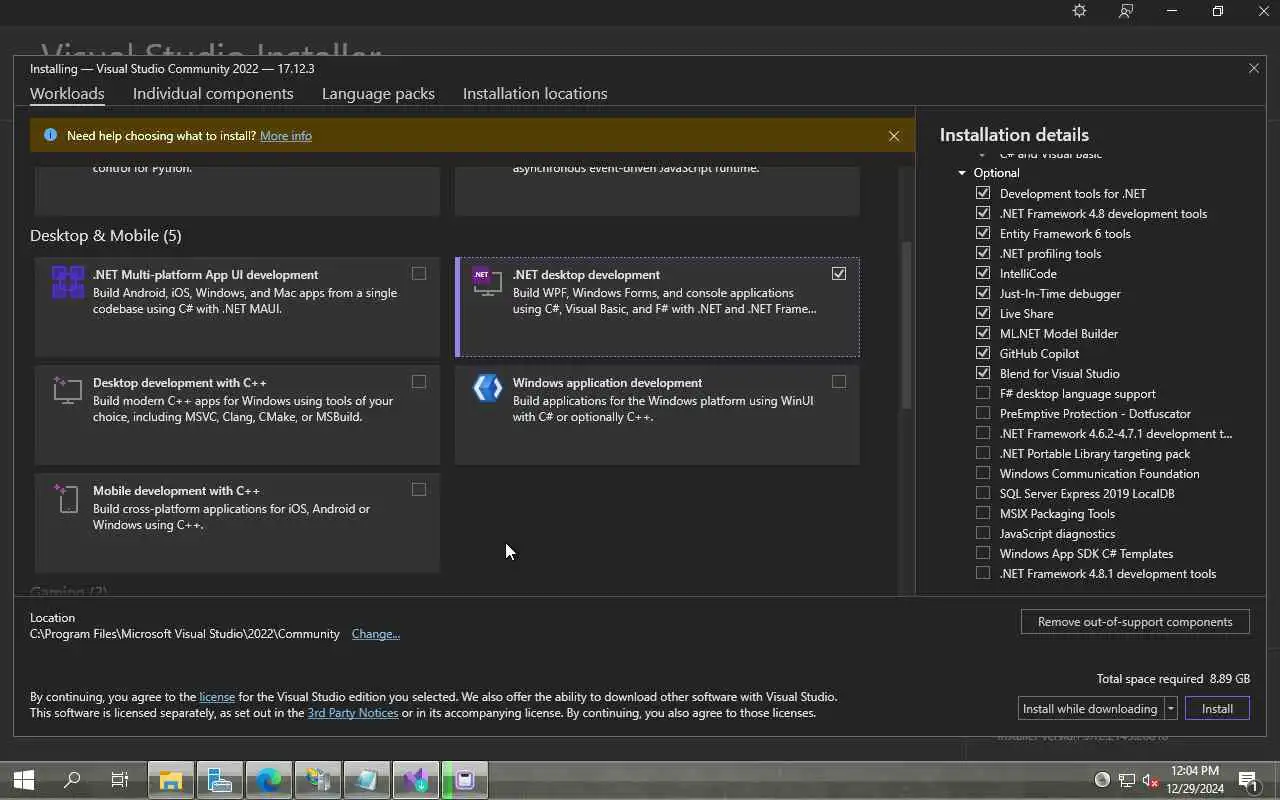This screenshot has height=800, width=1280.
Task: Switch to Workloads tab
Action: [67, 94]
